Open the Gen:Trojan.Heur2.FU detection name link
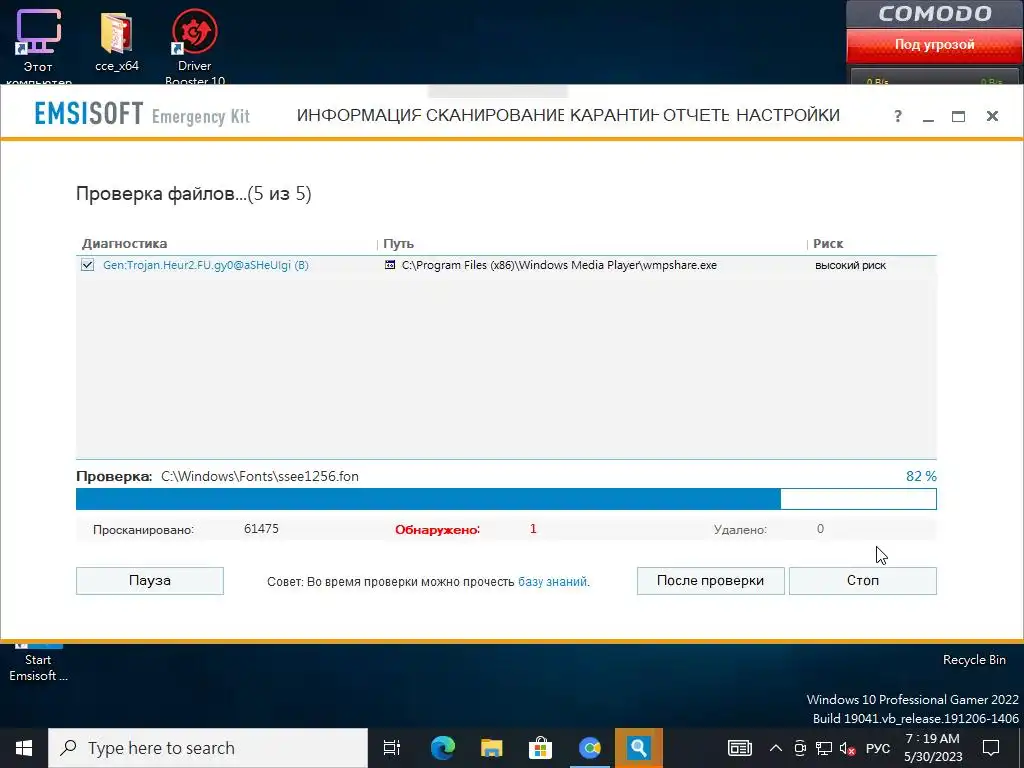 206,265
